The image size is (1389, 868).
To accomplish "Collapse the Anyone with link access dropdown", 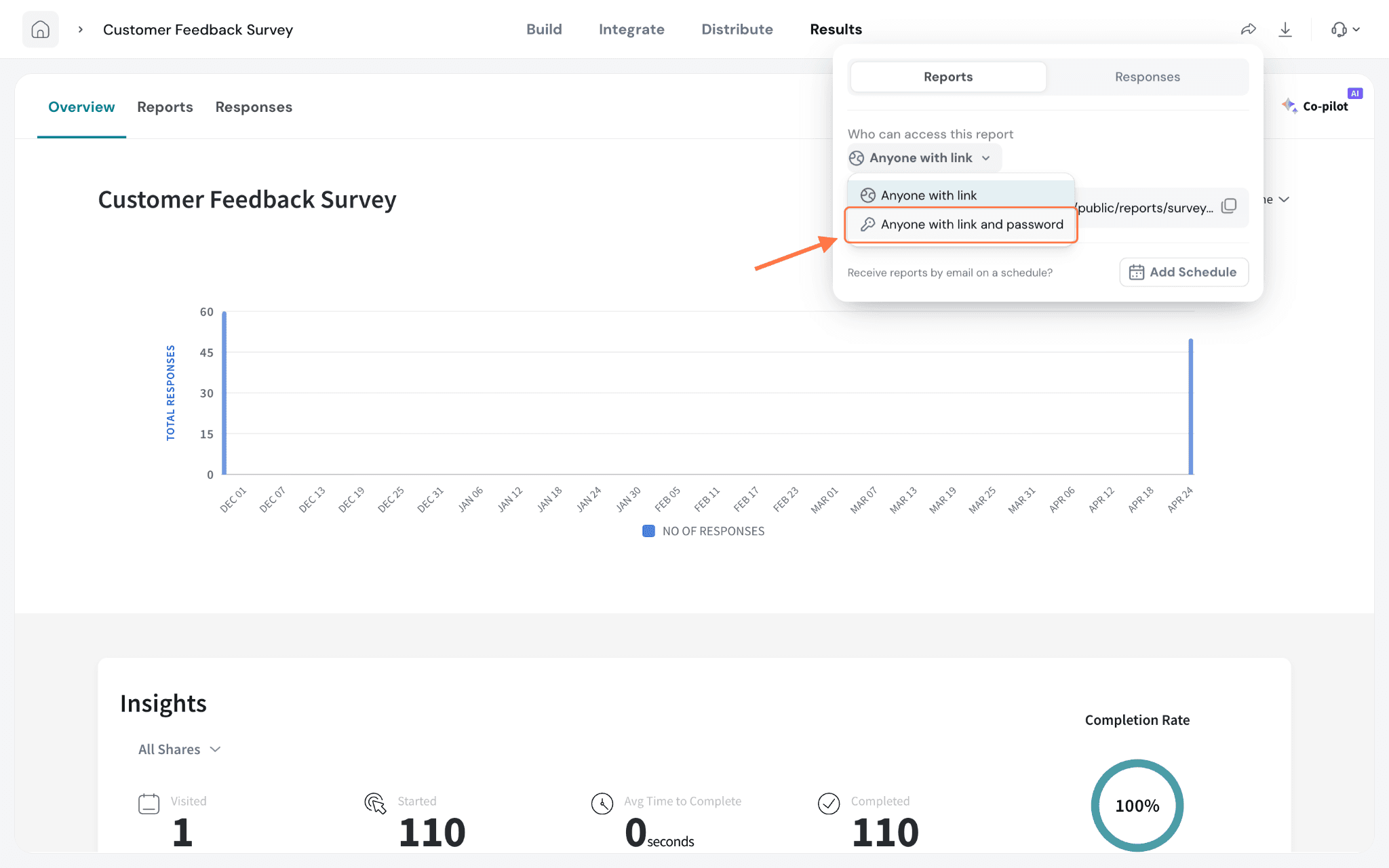I will (x=924, y=158).
